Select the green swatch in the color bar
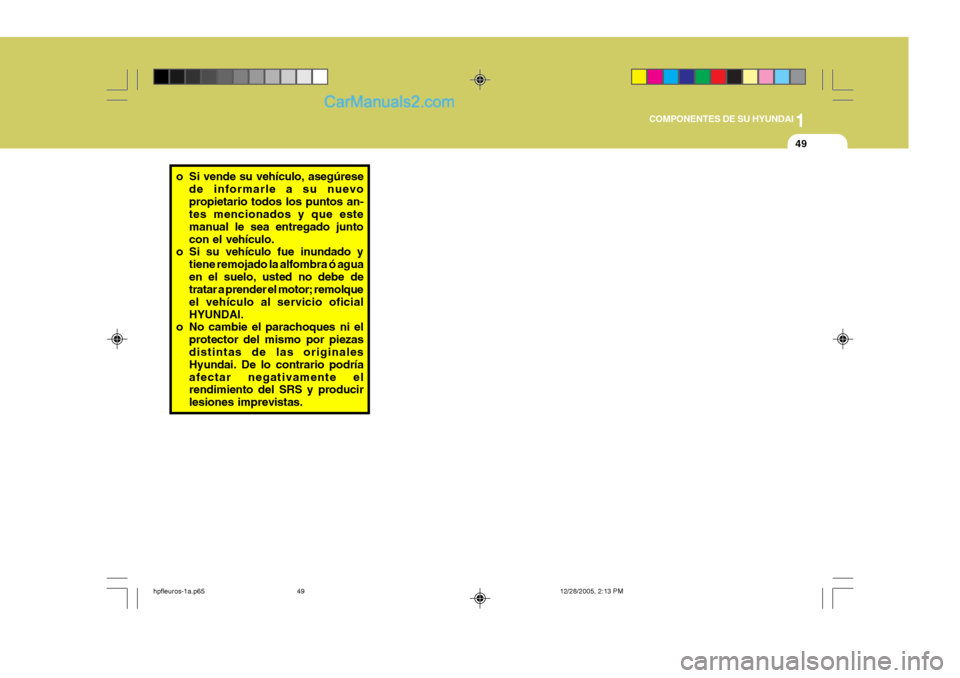 point(703,77)
